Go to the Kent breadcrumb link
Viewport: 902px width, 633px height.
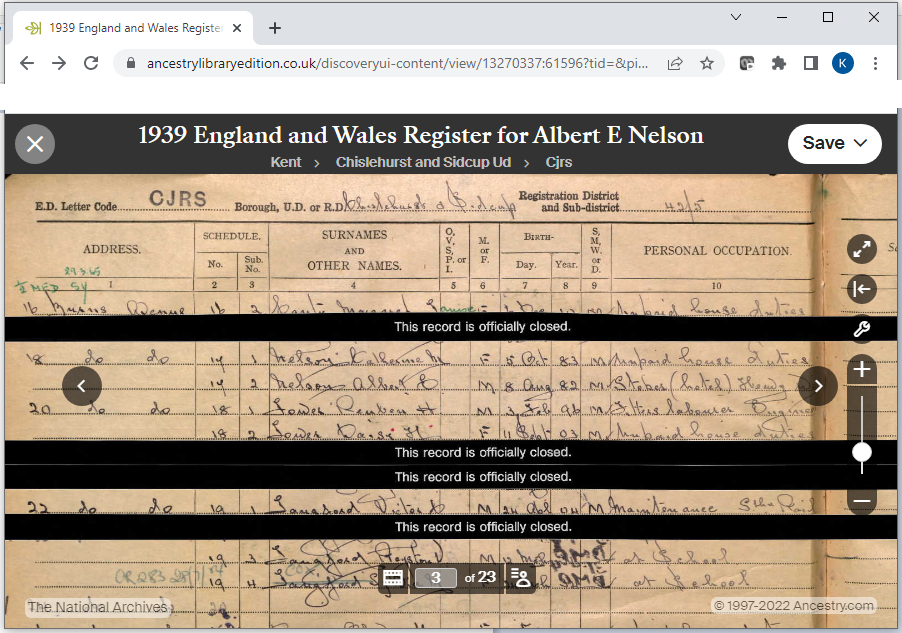[x=286, y=162]
